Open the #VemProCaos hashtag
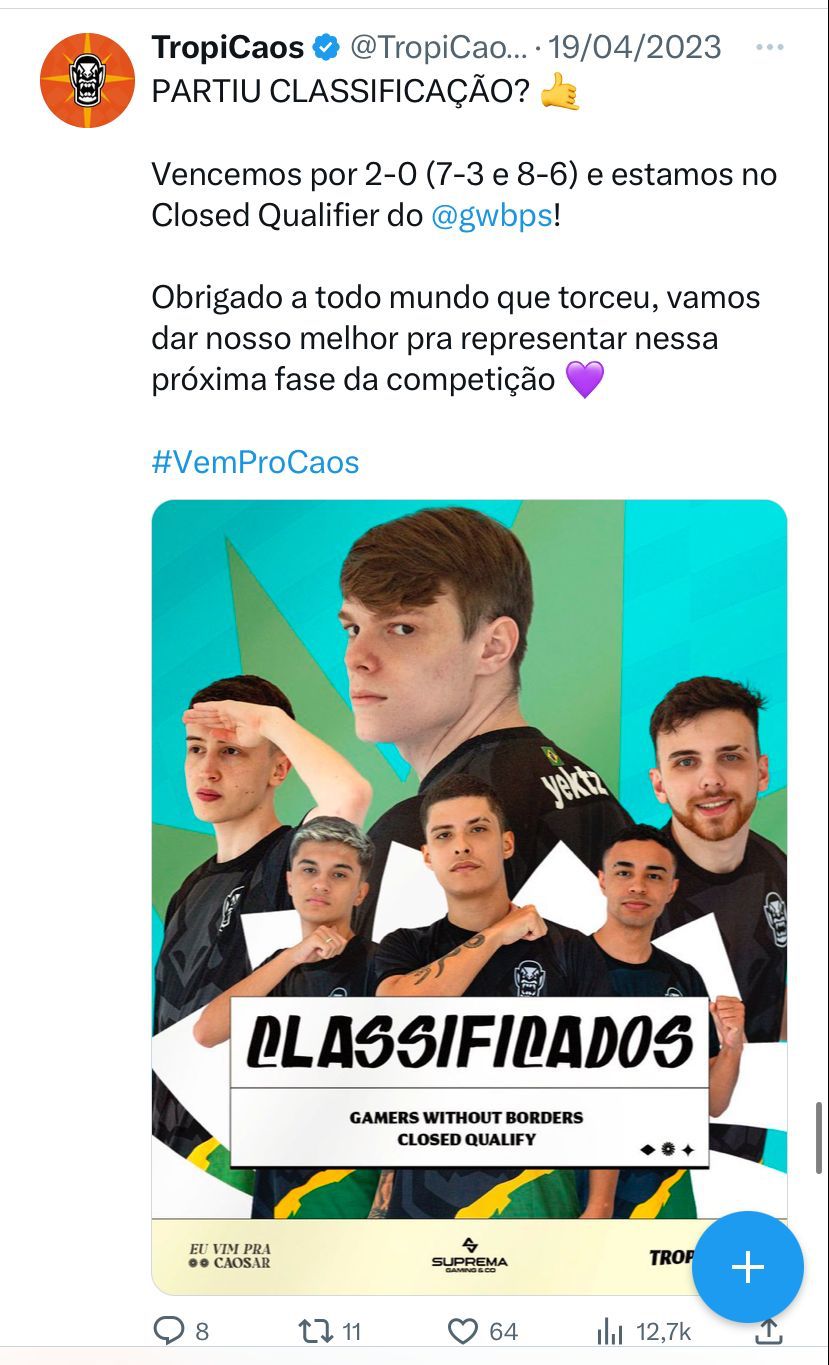The width and height of the screenshot is (829, 1365). (x=255, y=462)
